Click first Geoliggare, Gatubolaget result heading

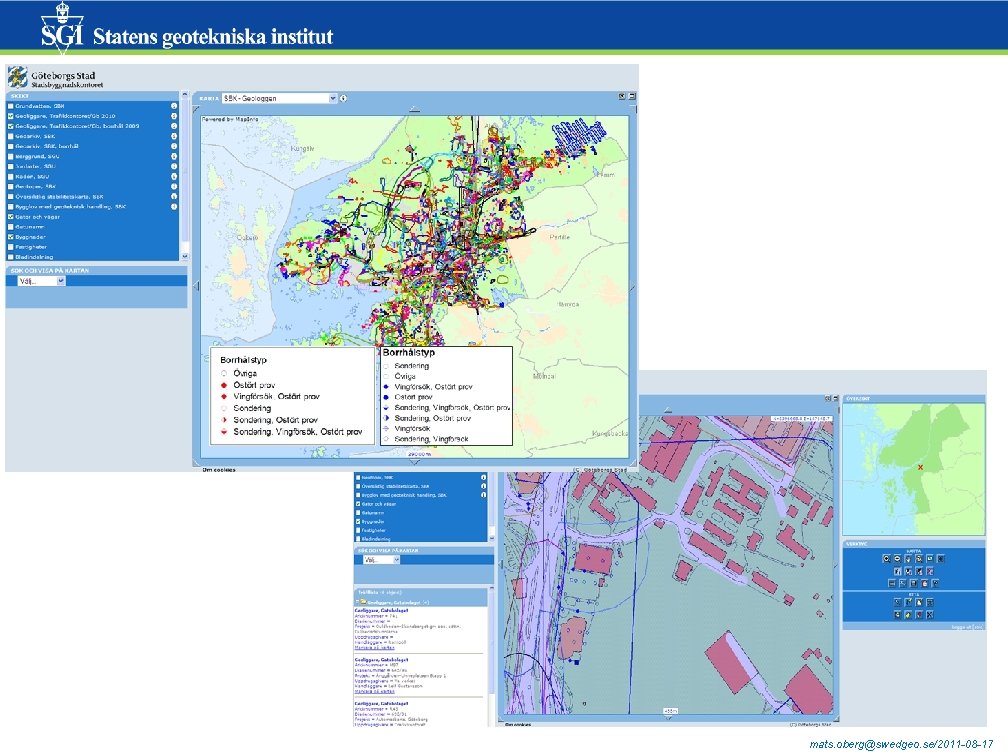tap(381, 610)
